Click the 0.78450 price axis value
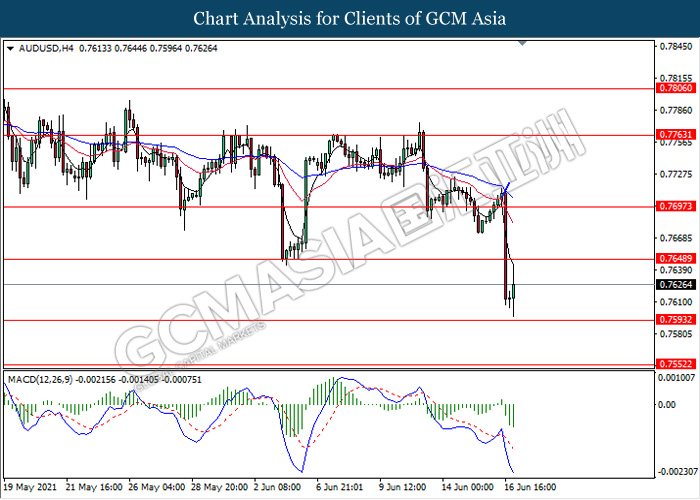This screenshot has width=700, height=500. click(x=676, y=46)
